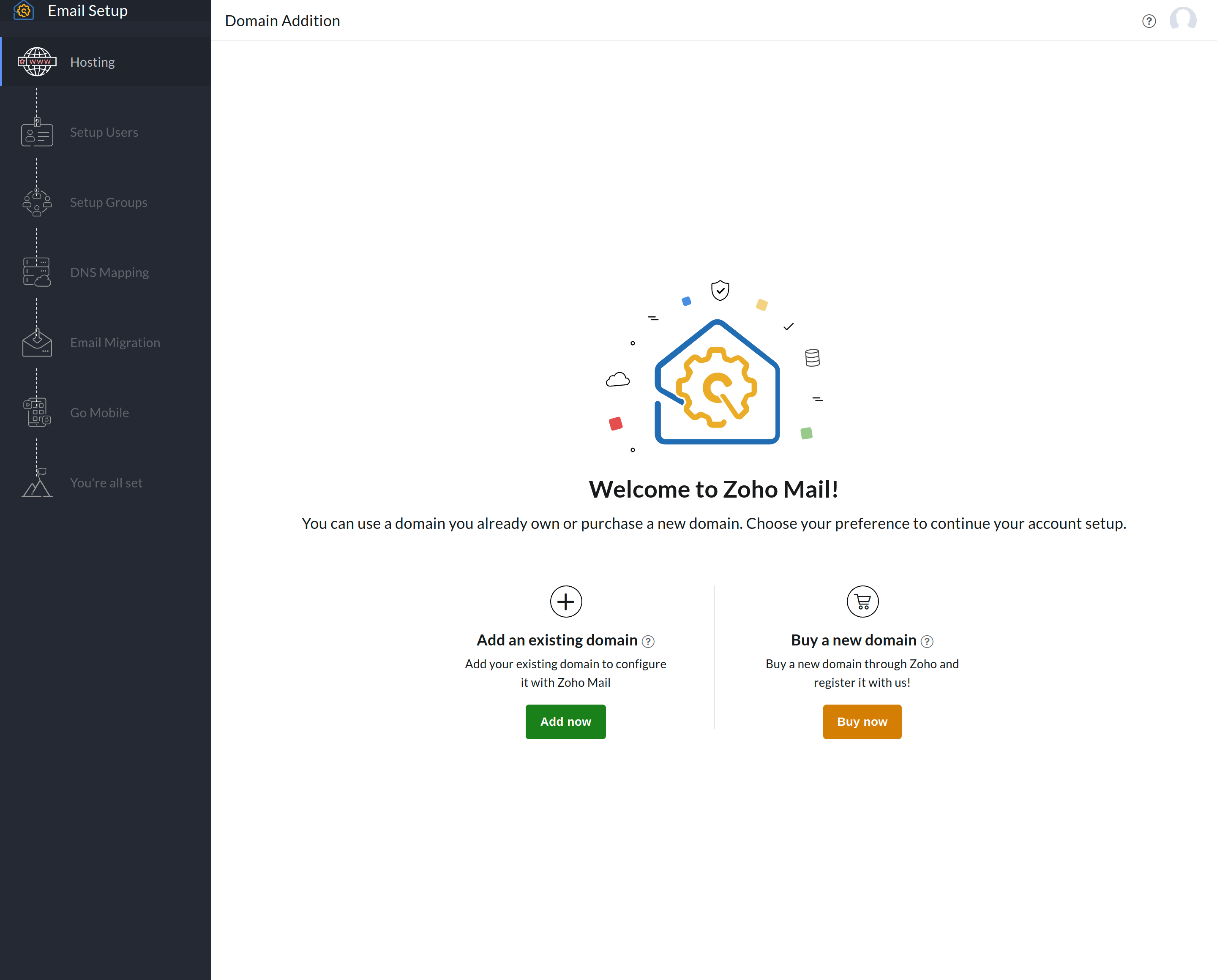
Task: Click the Email Migration envelope icon
Action: pos(37,342)
